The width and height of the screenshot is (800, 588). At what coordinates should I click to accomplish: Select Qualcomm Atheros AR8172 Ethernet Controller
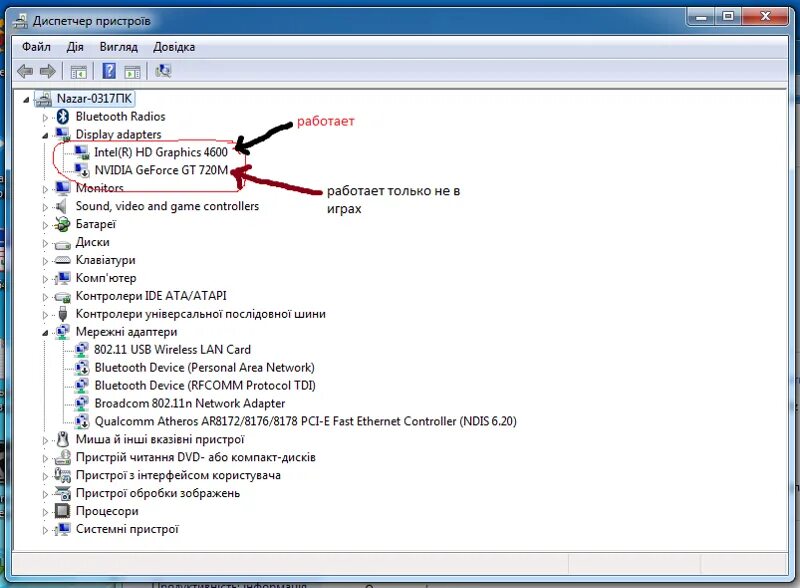[306, 421]
